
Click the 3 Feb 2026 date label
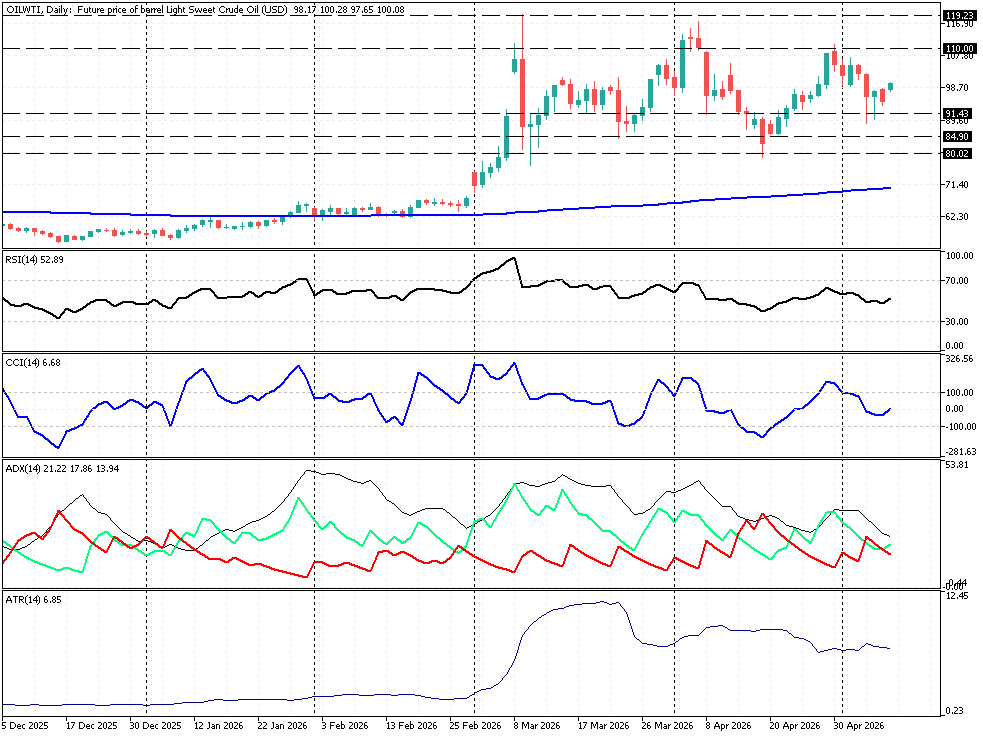345,726
